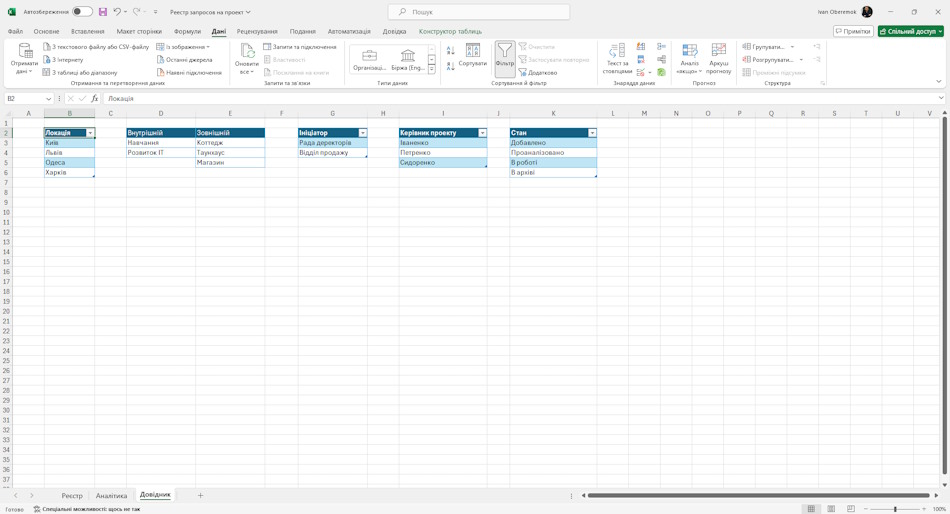Click the Share (Спільний доступ) button
The width and height of the screenshot is (950, 514).
(911, 32)
